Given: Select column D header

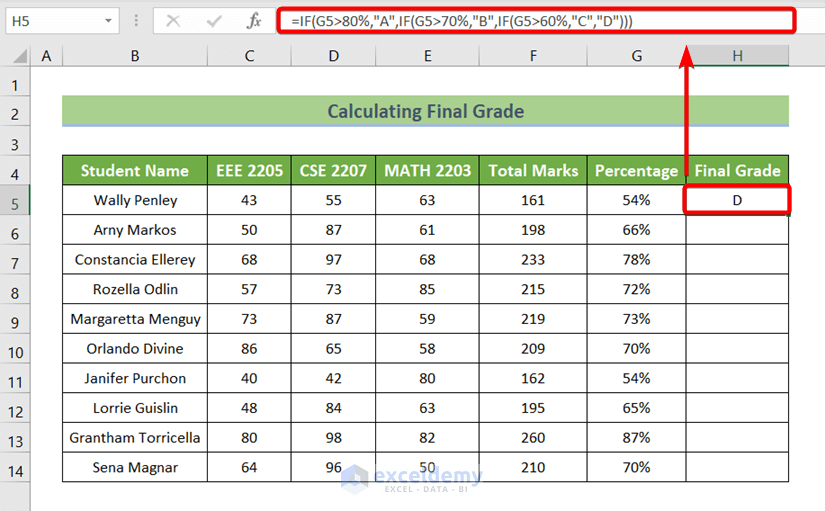Looking at the screenshot, I should point(334,56).
